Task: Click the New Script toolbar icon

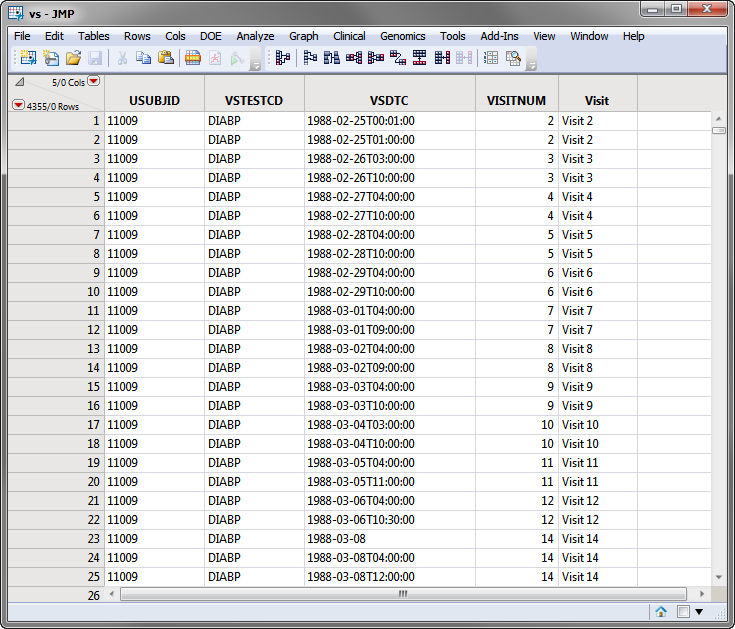Action: click(49, 58)
